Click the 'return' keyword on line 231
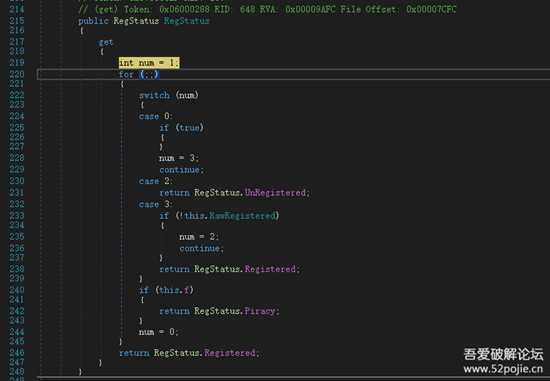Image resolution: width=550 pixels, height=381 pixels. (174, 193)
